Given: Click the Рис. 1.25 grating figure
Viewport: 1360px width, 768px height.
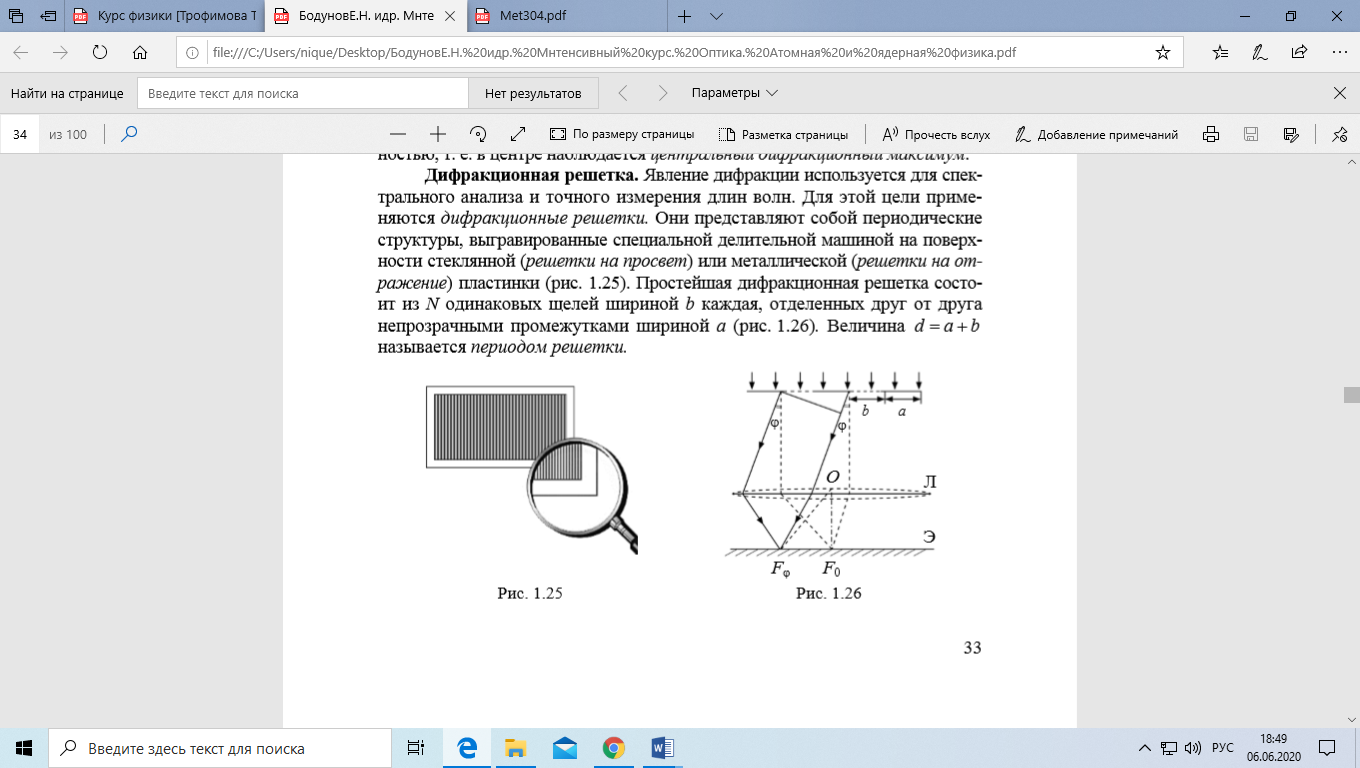Looking at the screenshot, I should 532,470.
